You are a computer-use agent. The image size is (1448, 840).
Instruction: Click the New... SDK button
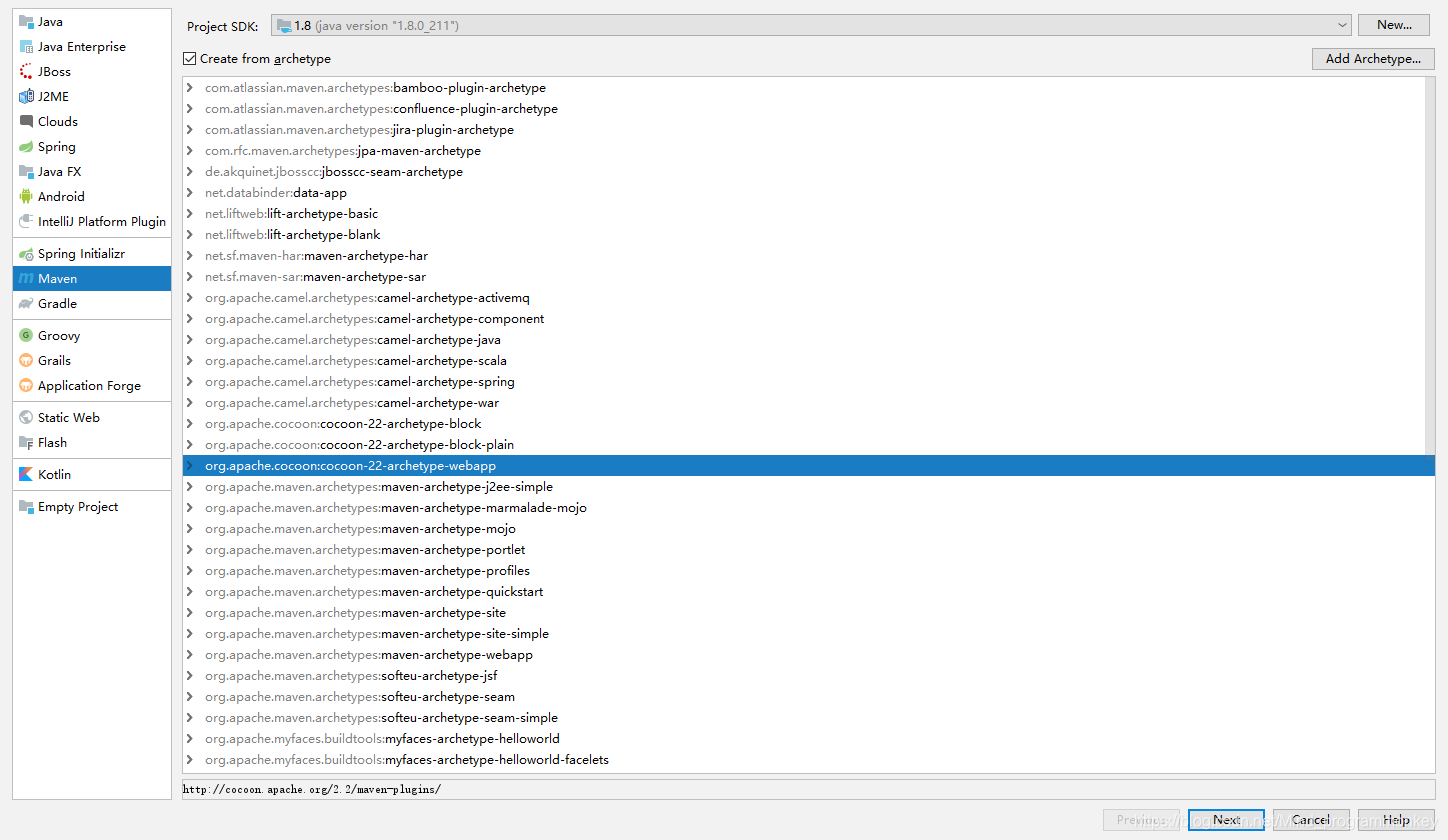tap(1394, 25)
